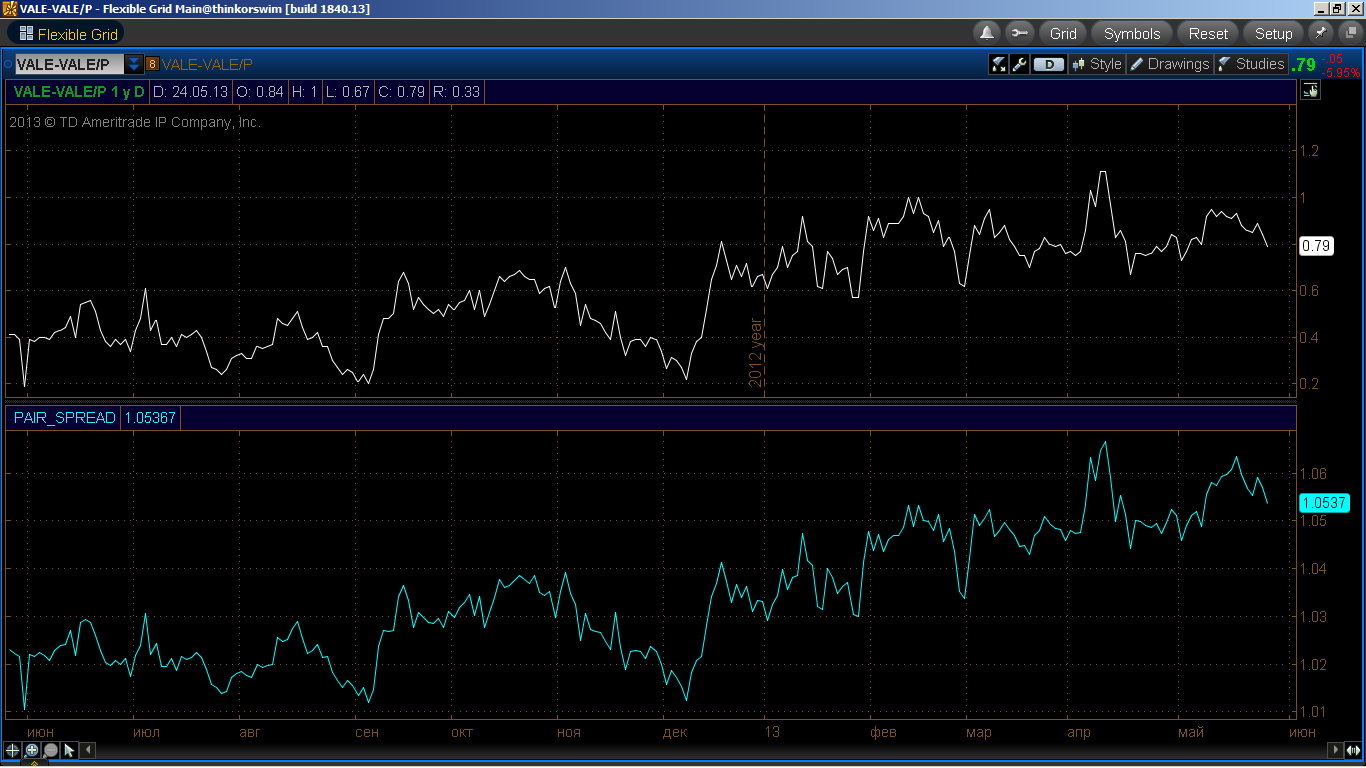Click the VALE-VALE/P 1 y D chart label
Screen dimensions: 1366x768
(79, 92)
